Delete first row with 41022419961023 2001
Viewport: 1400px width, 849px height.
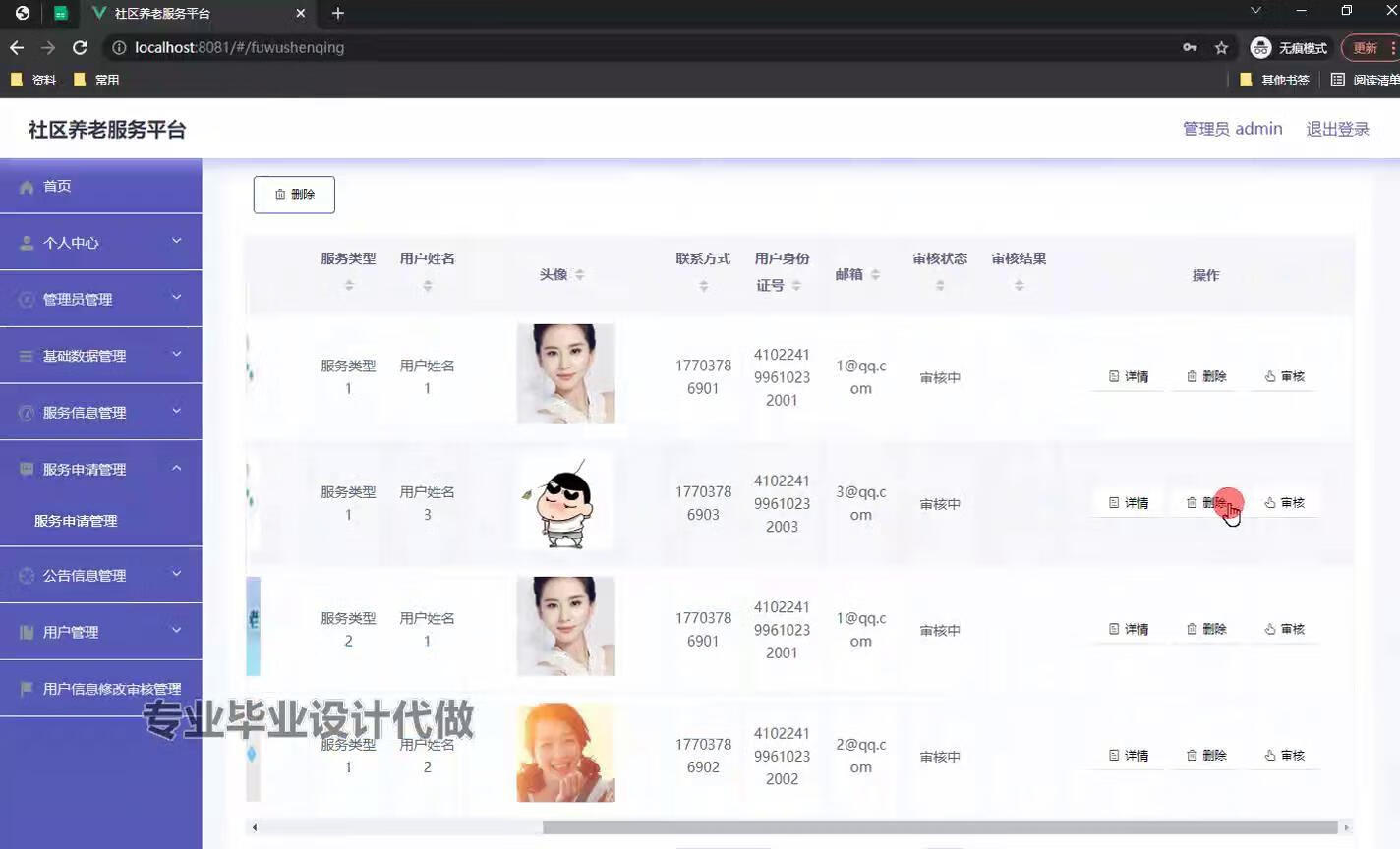(x=1206, y=376)
